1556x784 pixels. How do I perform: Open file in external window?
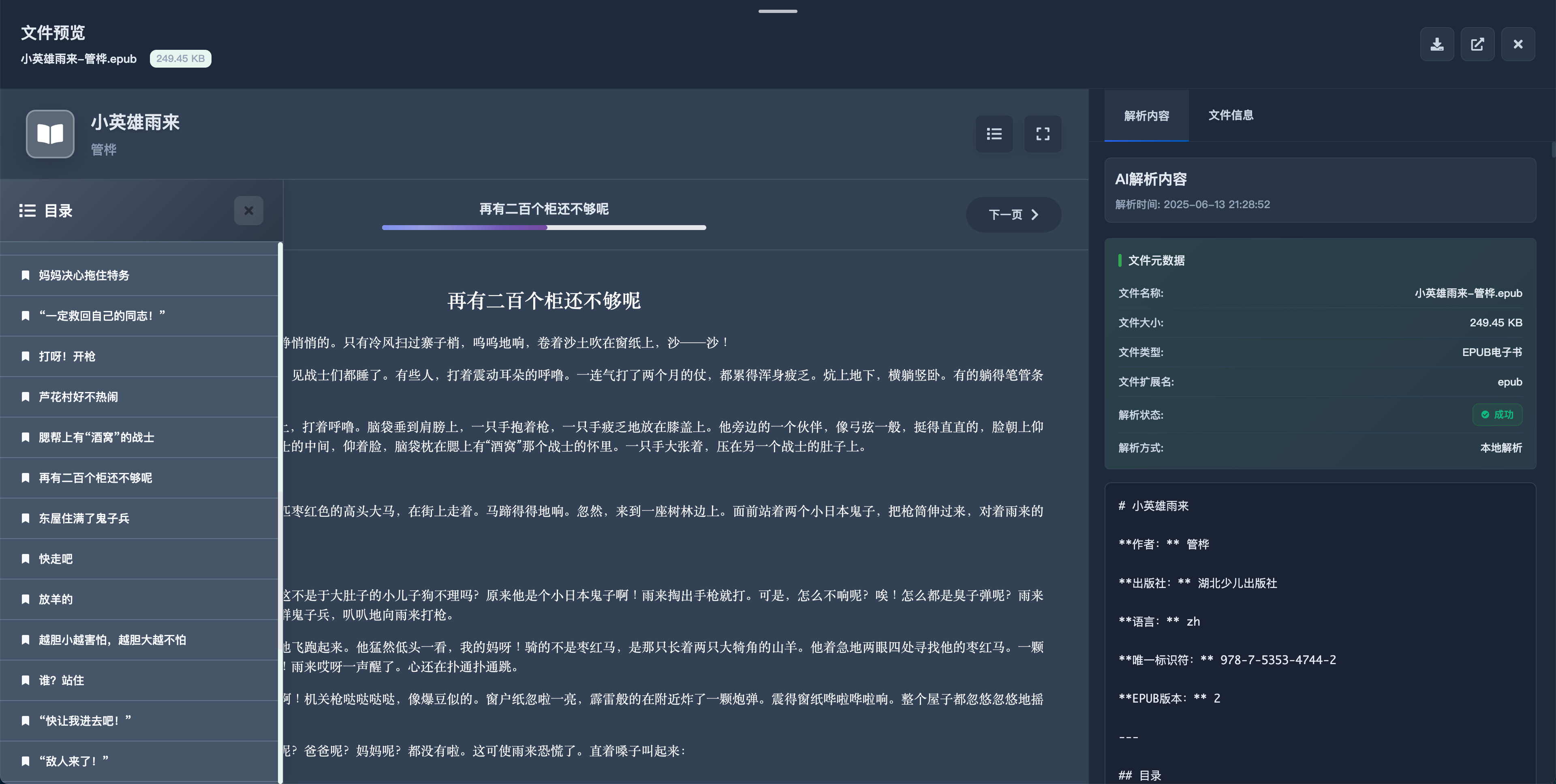(1477, 44)
